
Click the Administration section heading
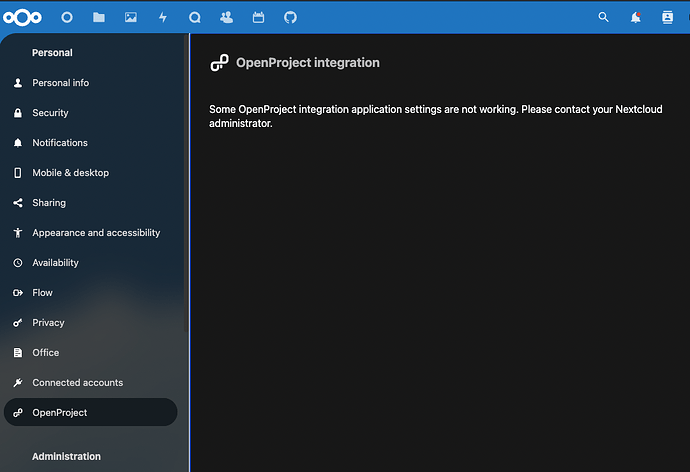click(66, 457)
